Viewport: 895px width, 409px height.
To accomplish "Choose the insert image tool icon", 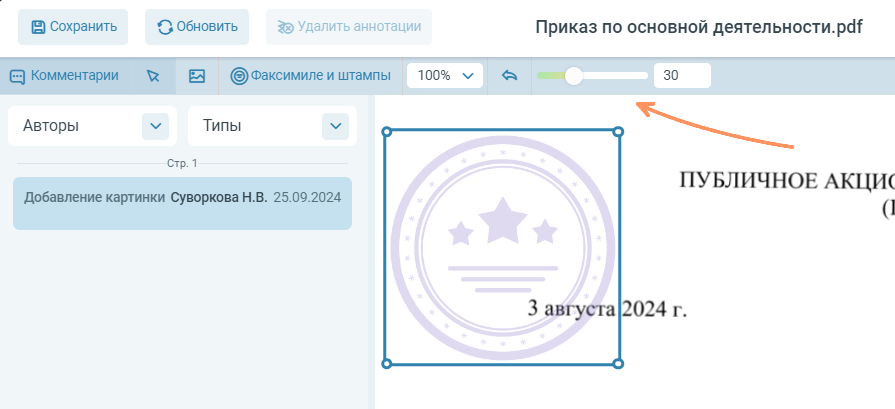I will (197, 76).
